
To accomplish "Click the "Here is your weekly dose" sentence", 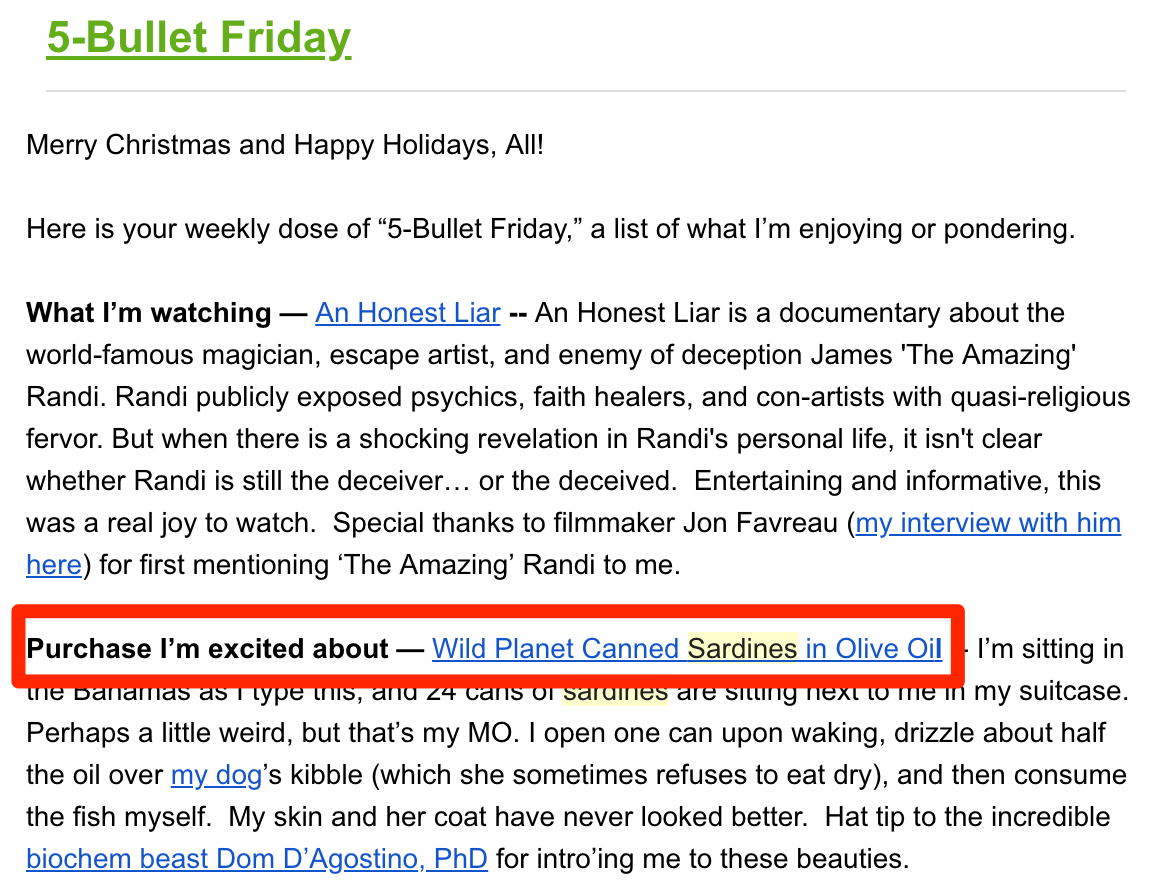I will point(550,229).
